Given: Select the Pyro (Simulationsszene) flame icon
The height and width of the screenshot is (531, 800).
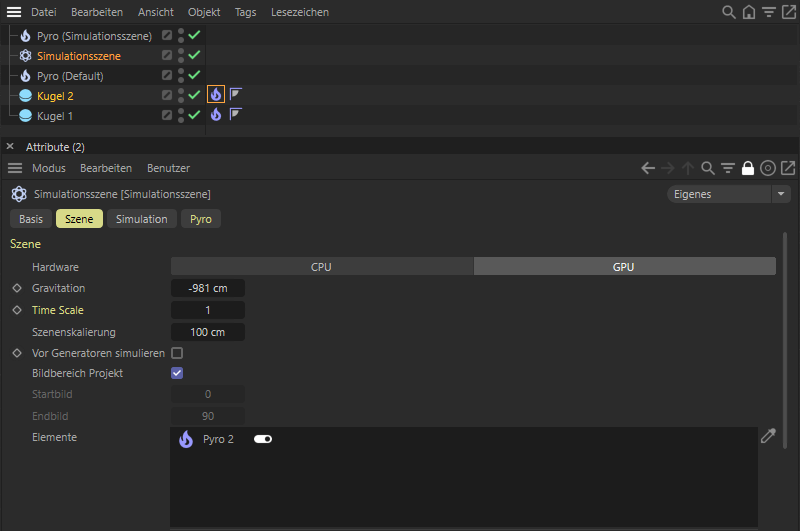Looking at the screenshot, I should pyautogui.click(x=25, y=36).
